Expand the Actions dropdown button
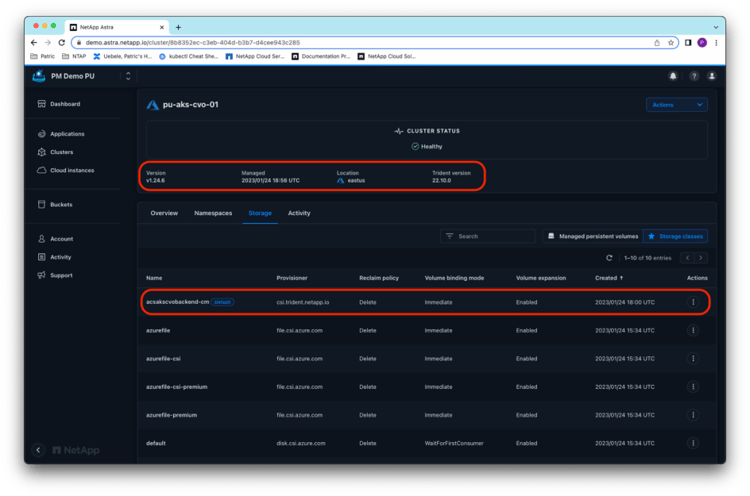 point(678,104)
